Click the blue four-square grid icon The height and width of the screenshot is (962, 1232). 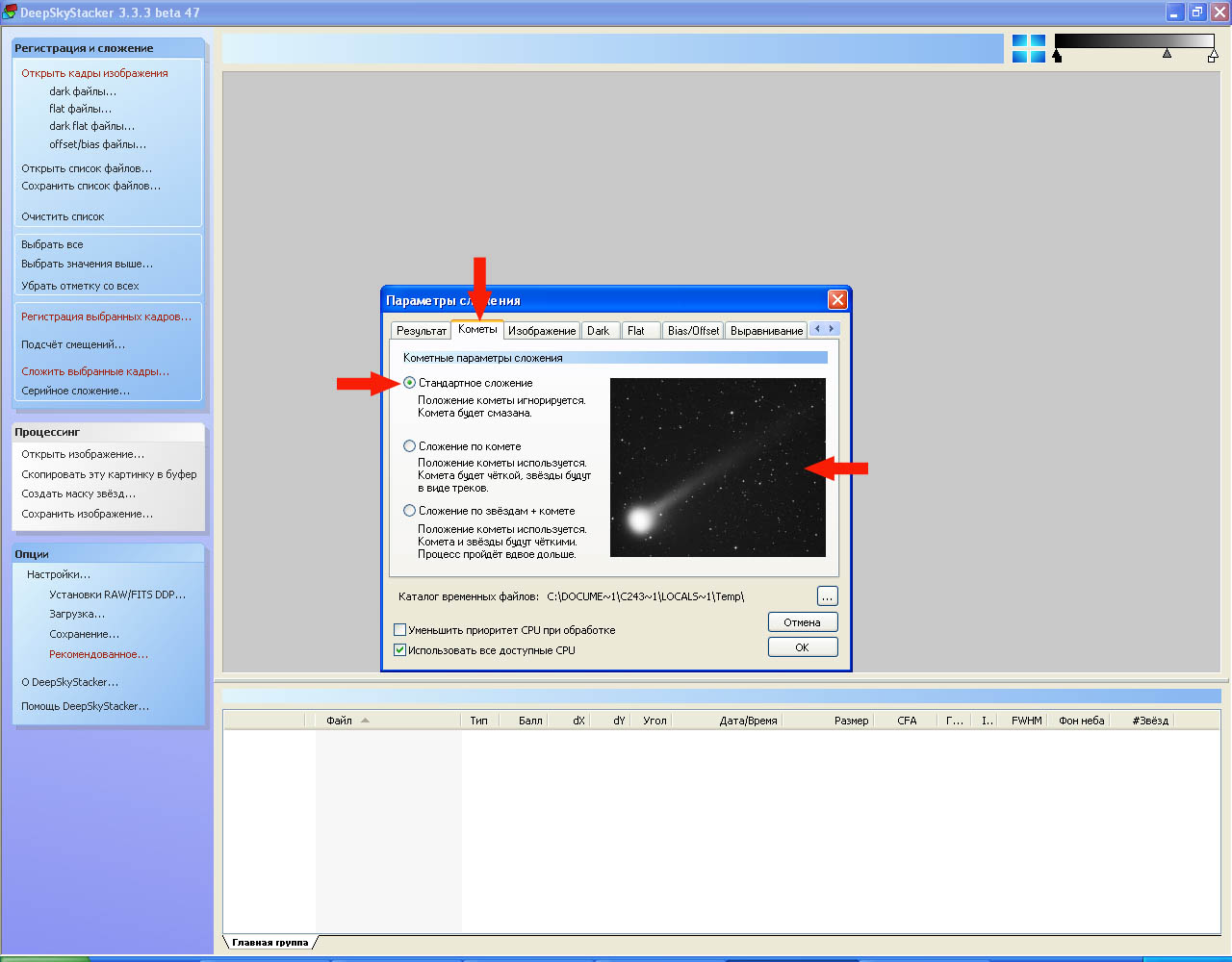[1028, 49]
